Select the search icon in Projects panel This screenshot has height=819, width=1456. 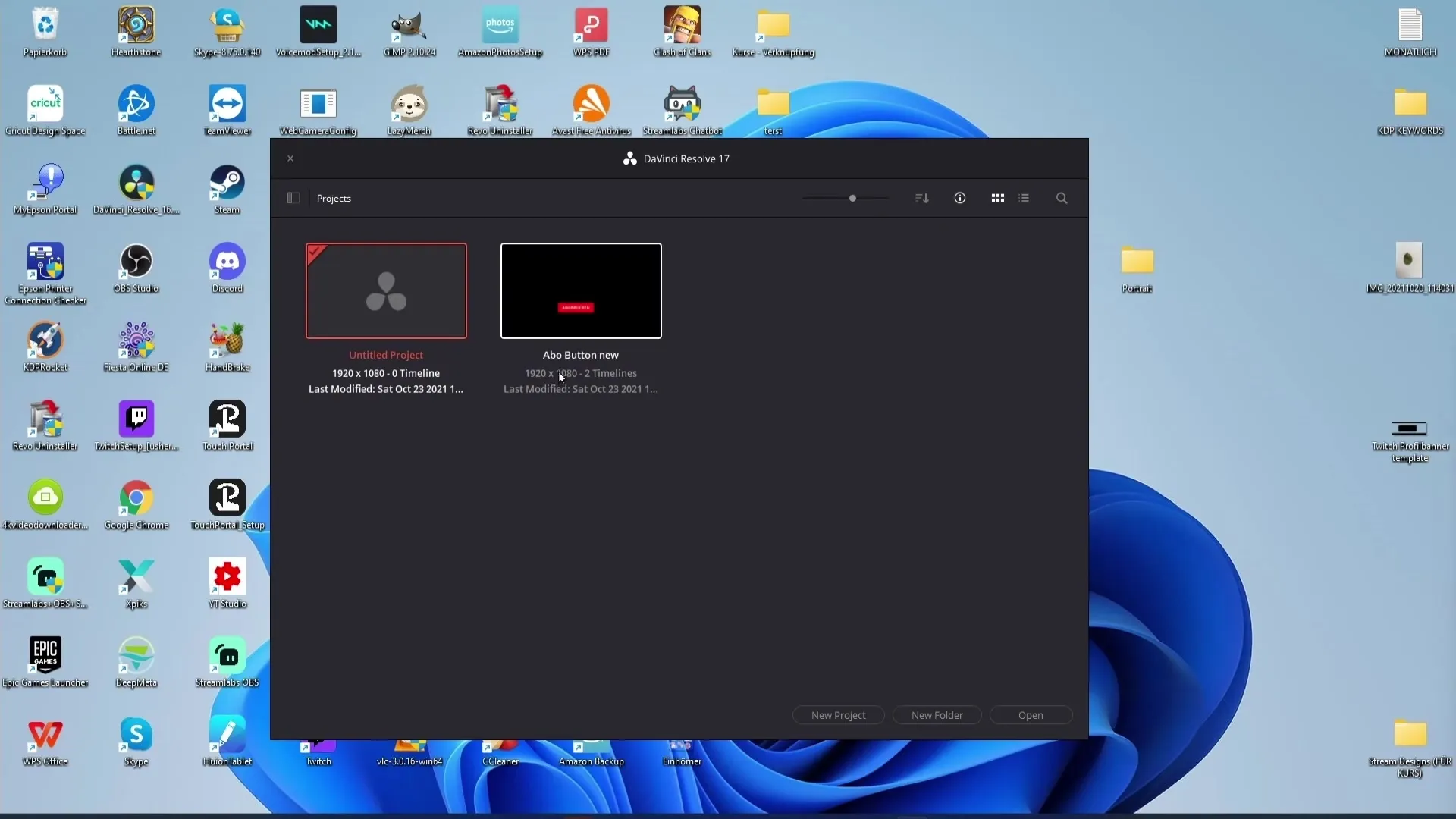point(1062,198)
